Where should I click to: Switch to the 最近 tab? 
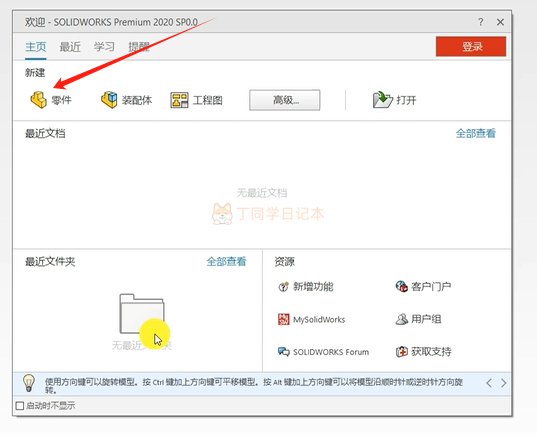coord(70,47)
